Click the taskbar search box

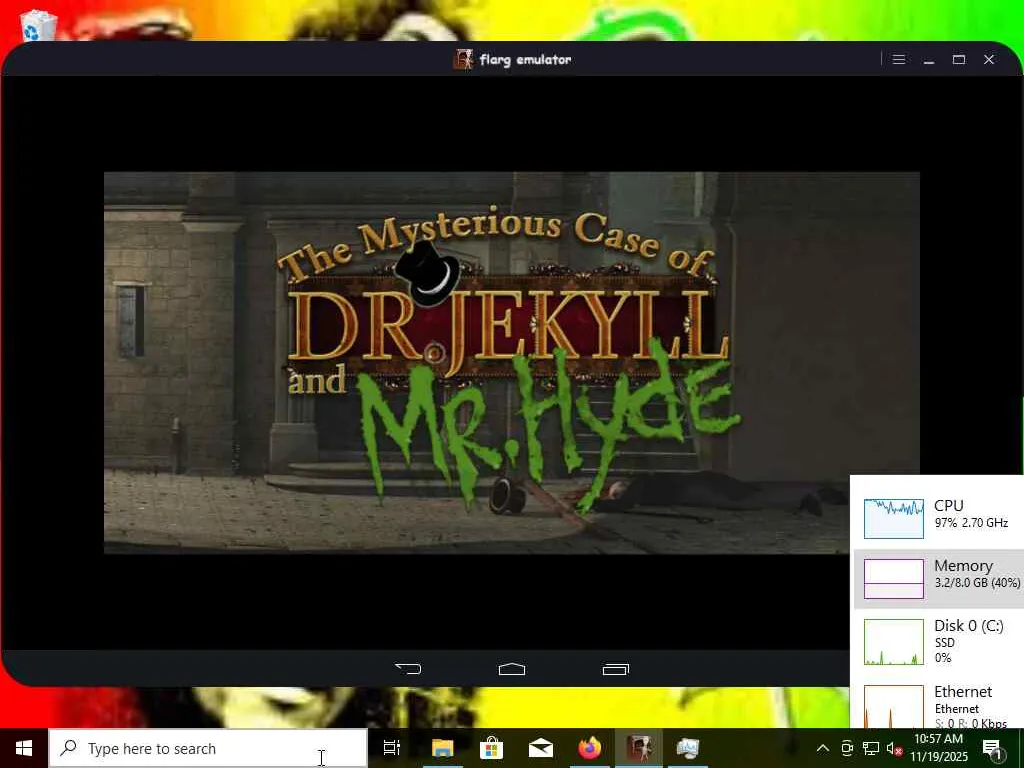208,748
